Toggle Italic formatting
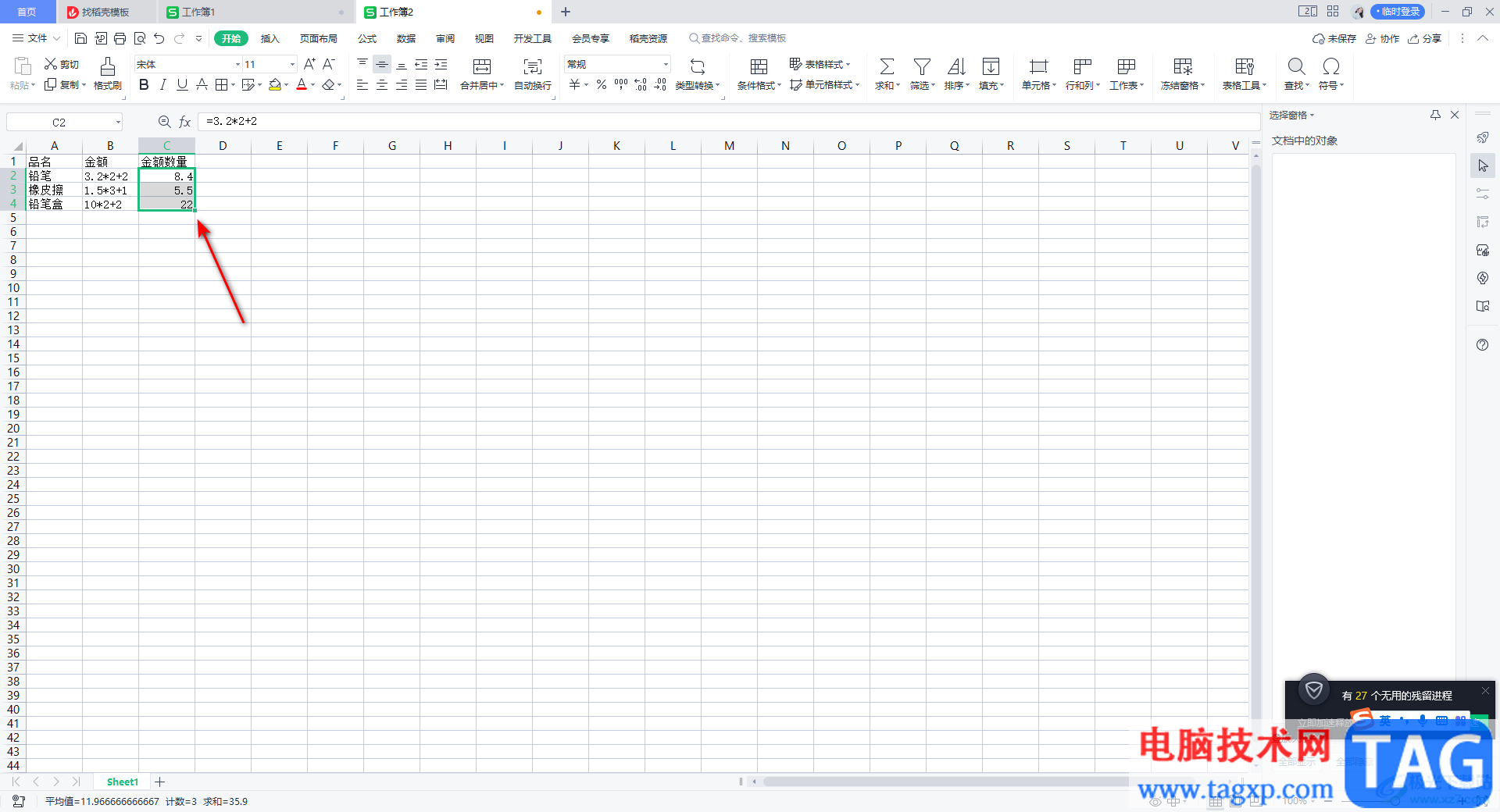 click(162, 84)
